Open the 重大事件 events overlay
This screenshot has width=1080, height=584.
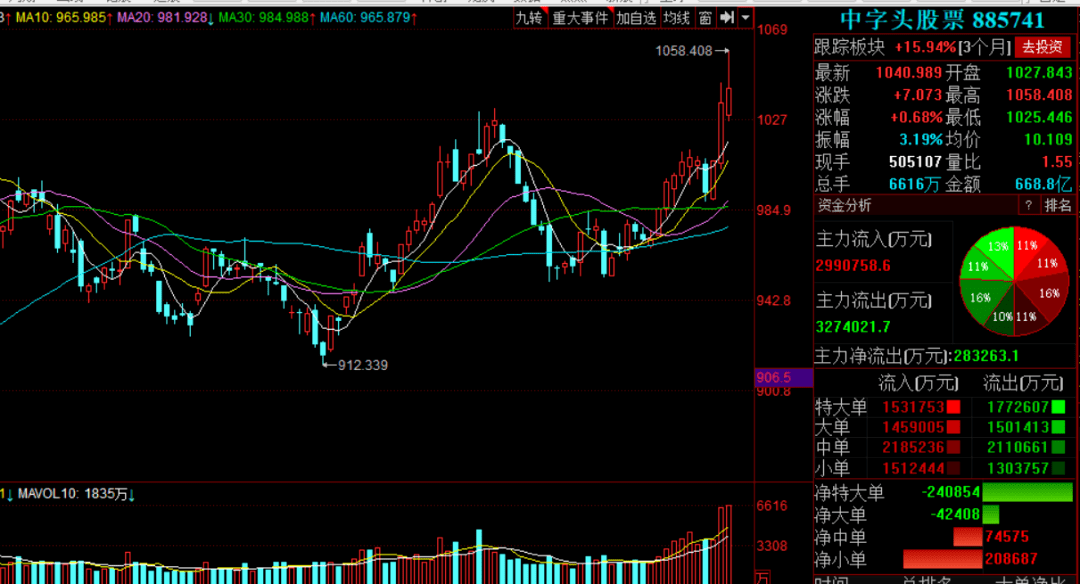tap(580, 18)
